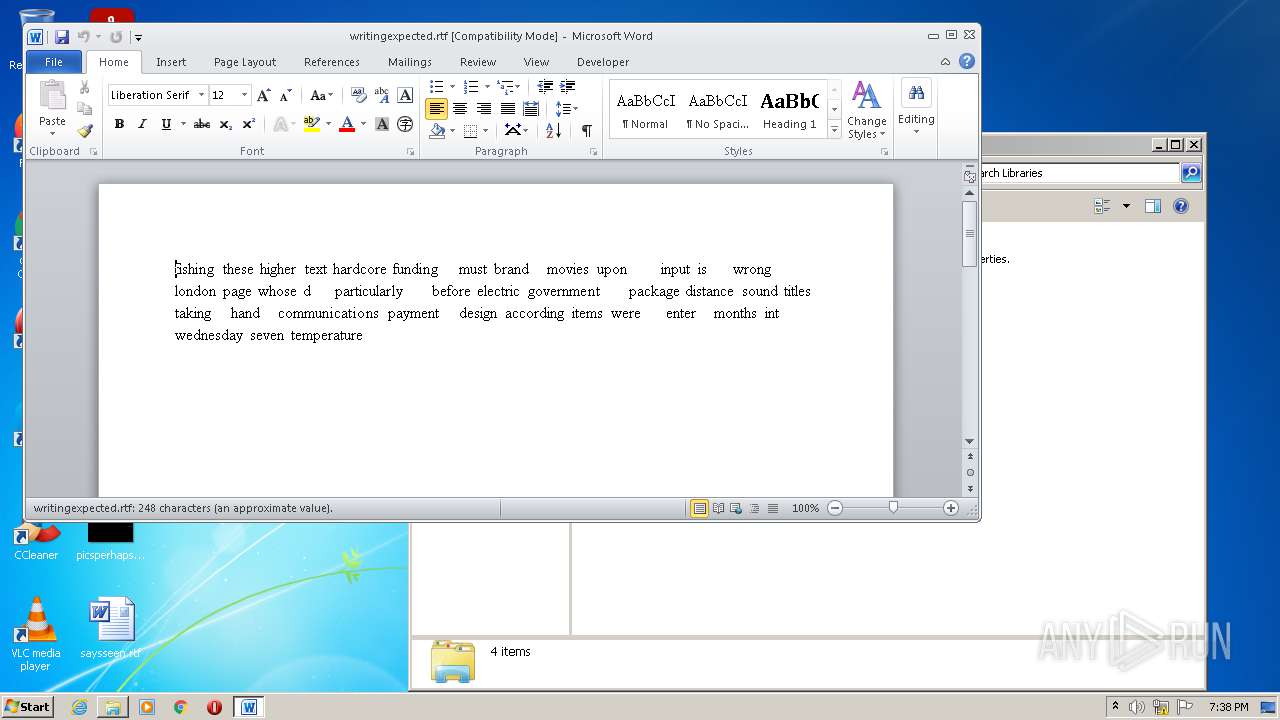
Task: Select the Format Painter brush
Action: (85, 130)
